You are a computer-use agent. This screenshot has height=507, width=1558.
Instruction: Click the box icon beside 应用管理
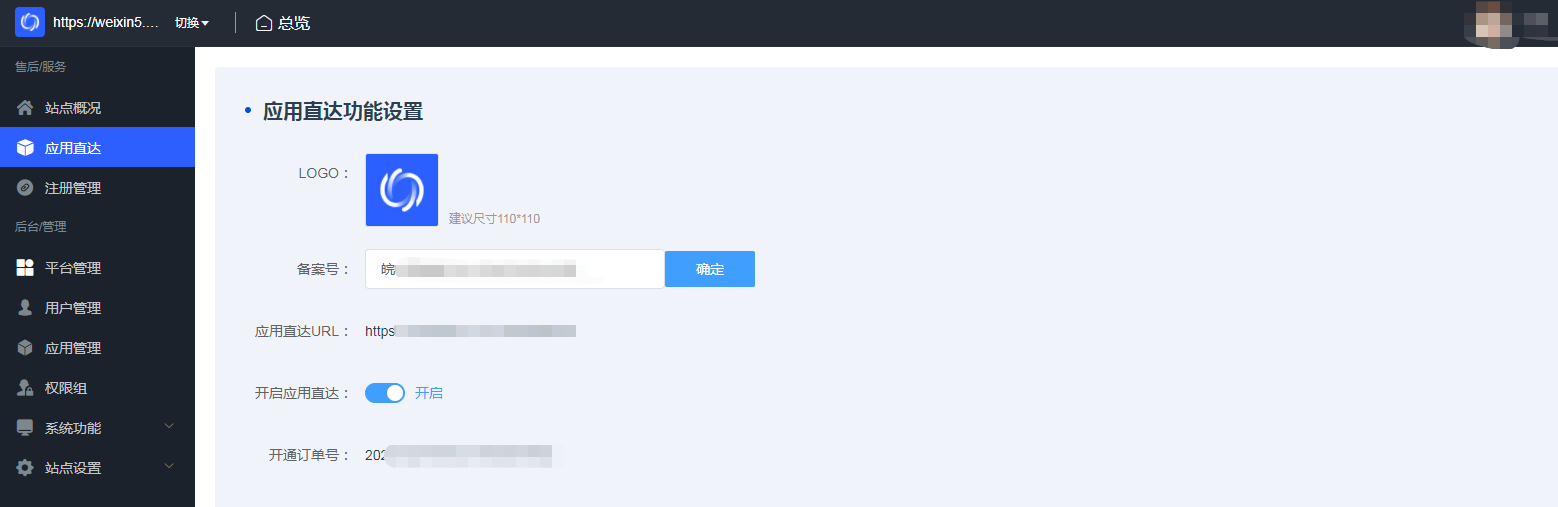[25, 347]
